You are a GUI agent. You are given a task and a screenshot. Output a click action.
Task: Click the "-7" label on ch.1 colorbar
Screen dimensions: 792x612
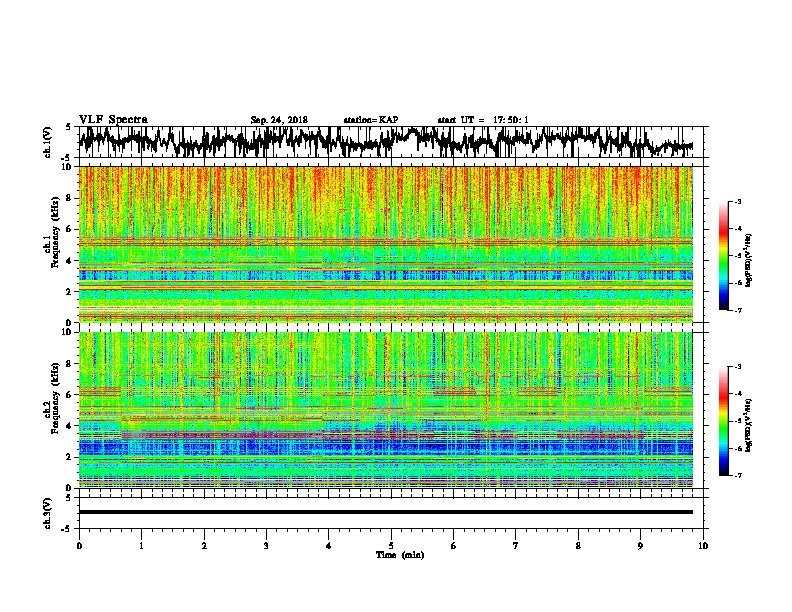pos(737,310)
